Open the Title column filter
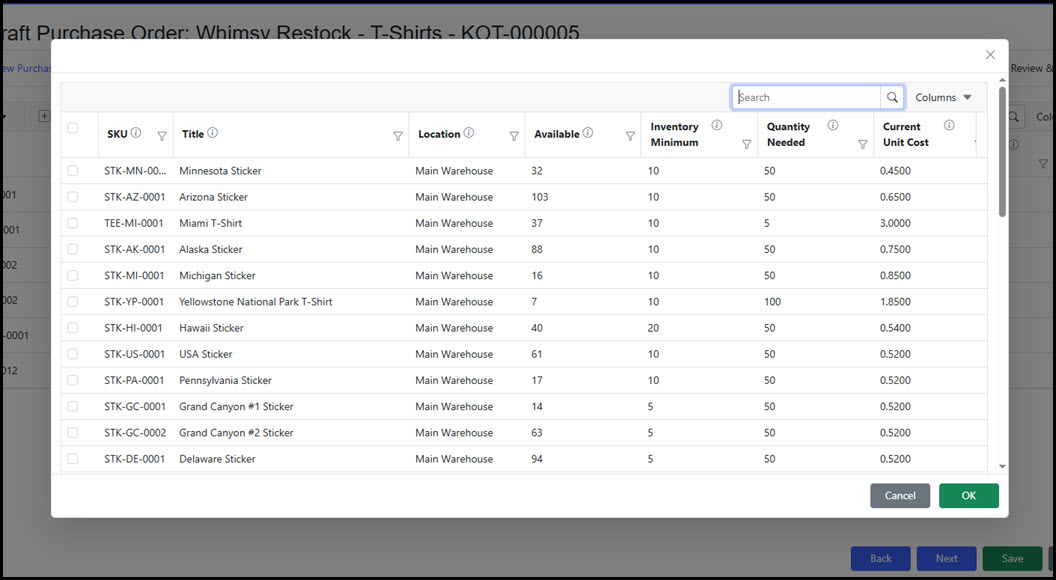The image size is (1056, 580). (398, 136)
